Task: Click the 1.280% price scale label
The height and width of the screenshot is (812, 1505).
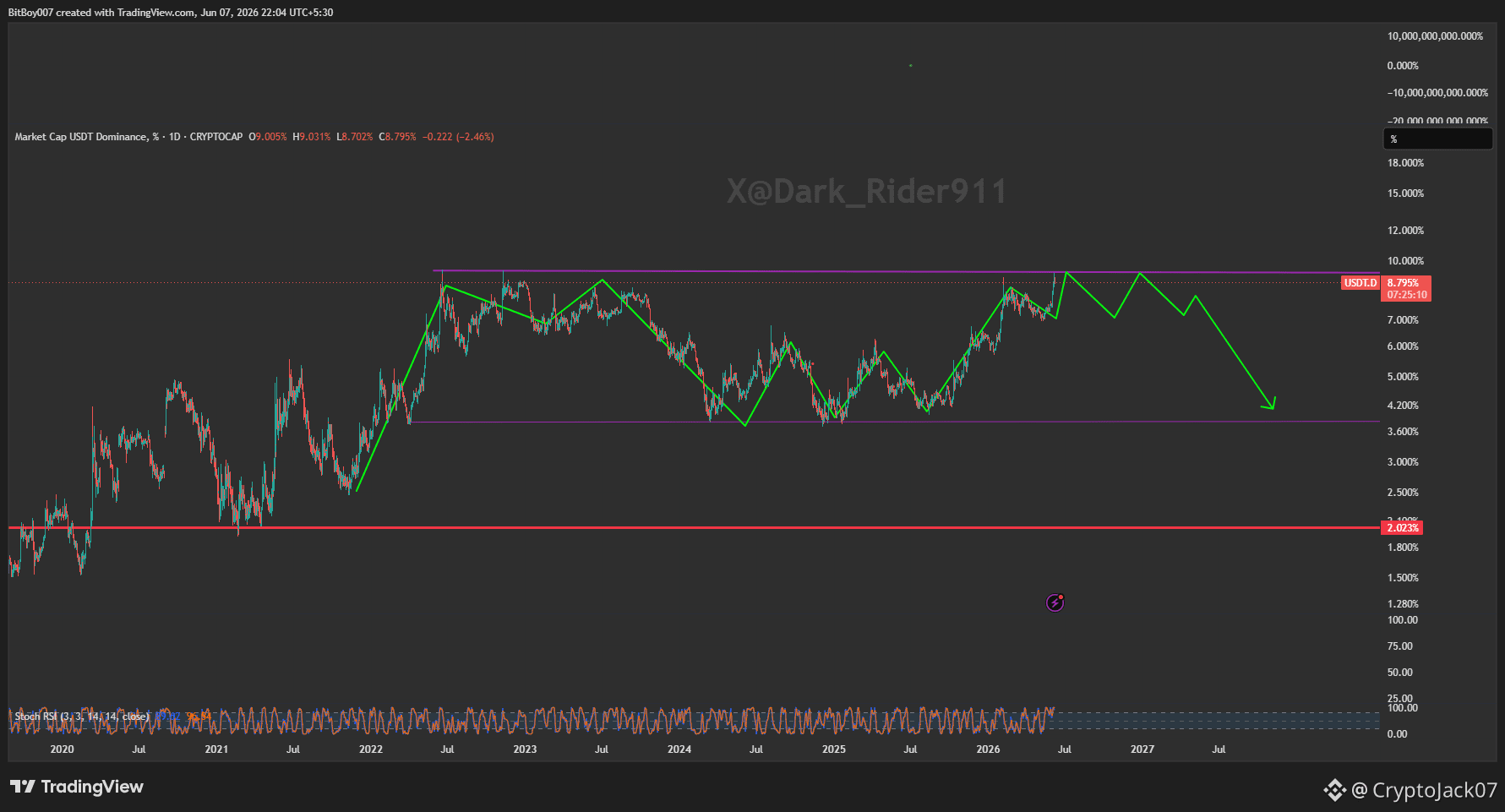Action: pyautogui.click(x=1404, y=604)
